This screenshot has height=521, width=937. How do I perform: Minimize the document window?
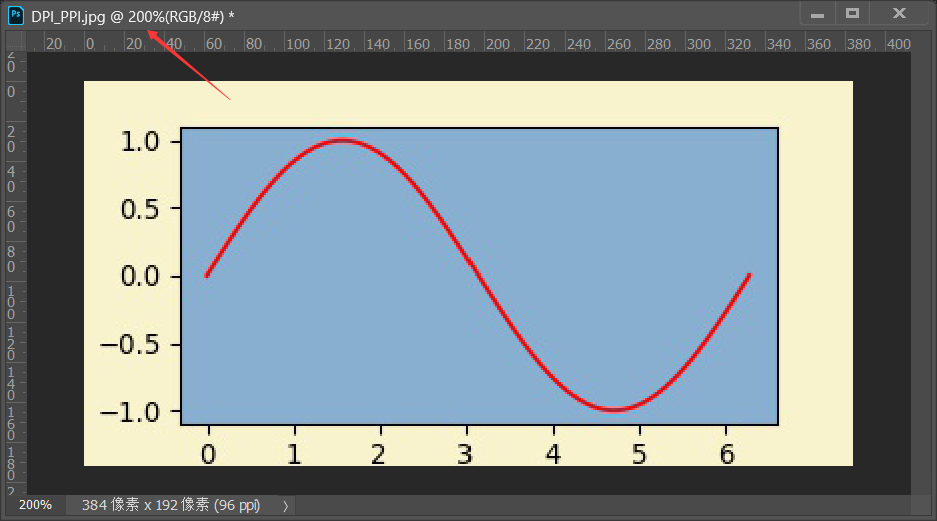(x=817, y=14)
